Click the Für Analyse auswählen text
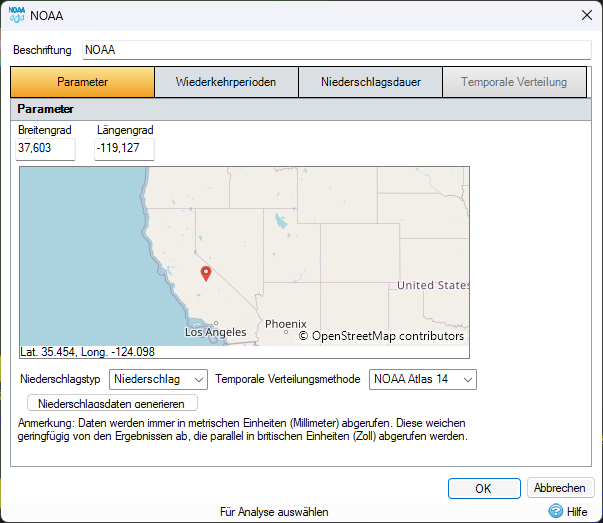603x523 pixels. click(274, 512)
